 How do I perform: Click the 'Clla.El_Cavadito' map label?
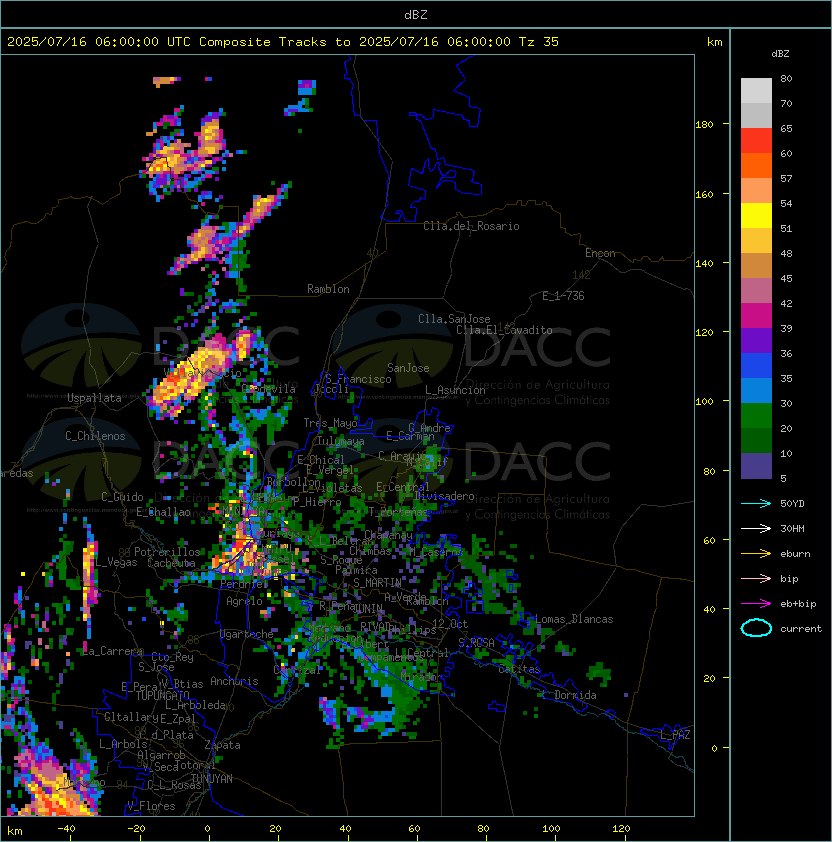(x=504, y=330)
